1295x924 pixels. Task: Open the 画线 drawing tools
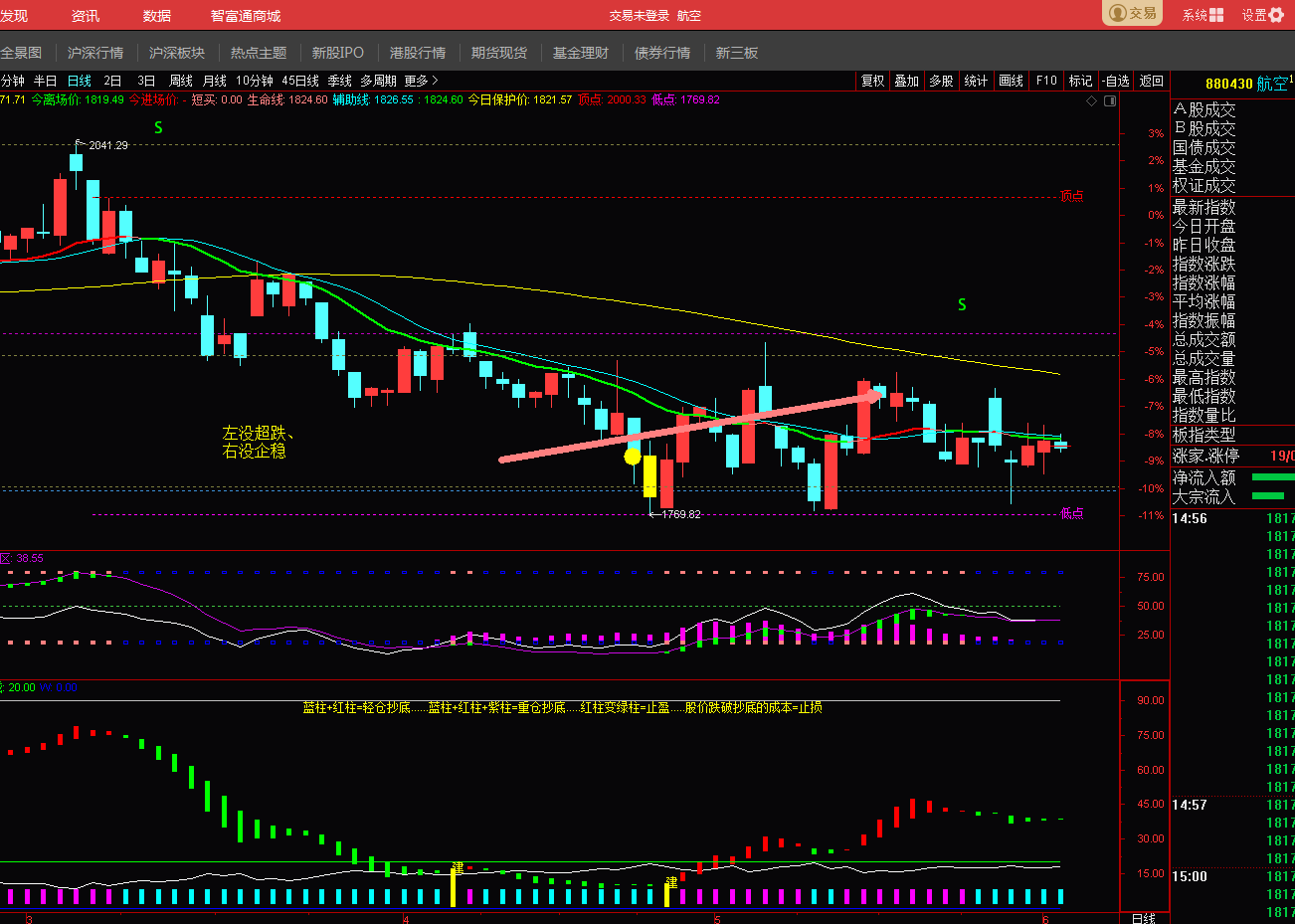[x=1011, y=81]
